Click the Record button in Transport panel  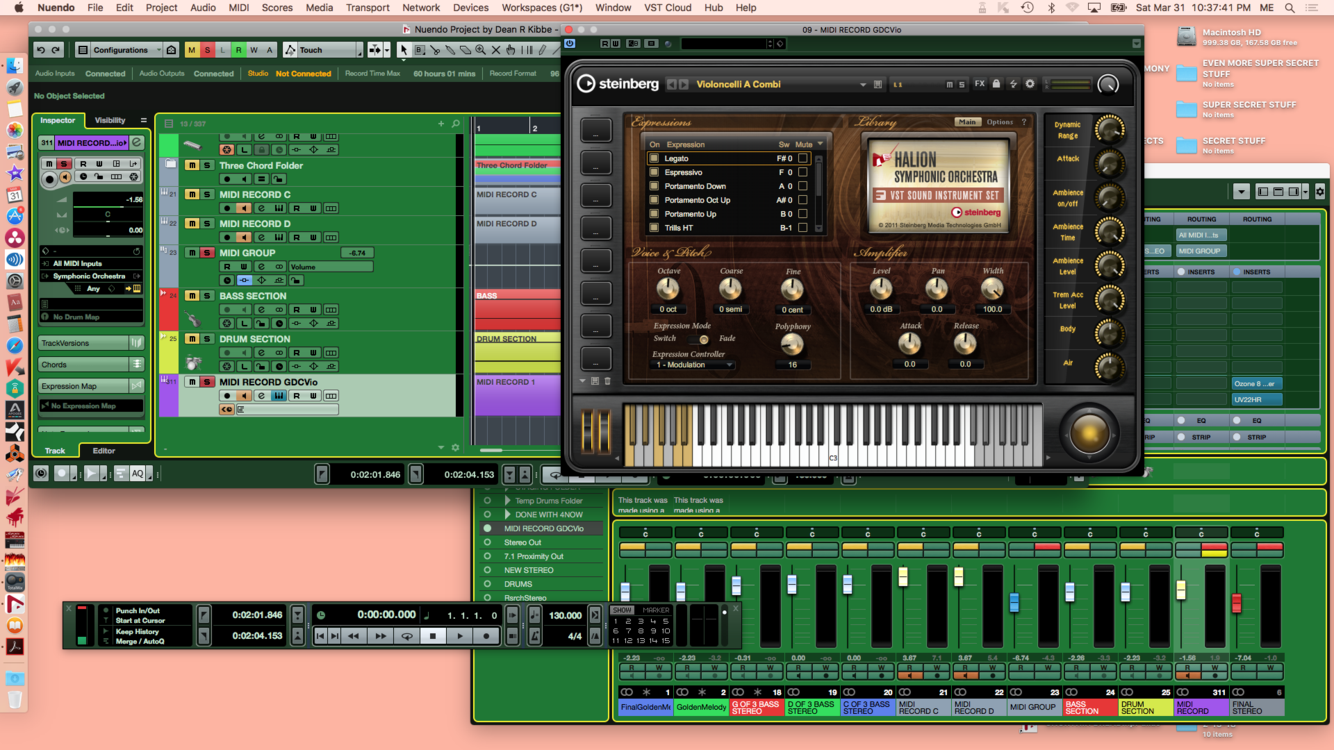pyautogui.click(x=487, y=636)
